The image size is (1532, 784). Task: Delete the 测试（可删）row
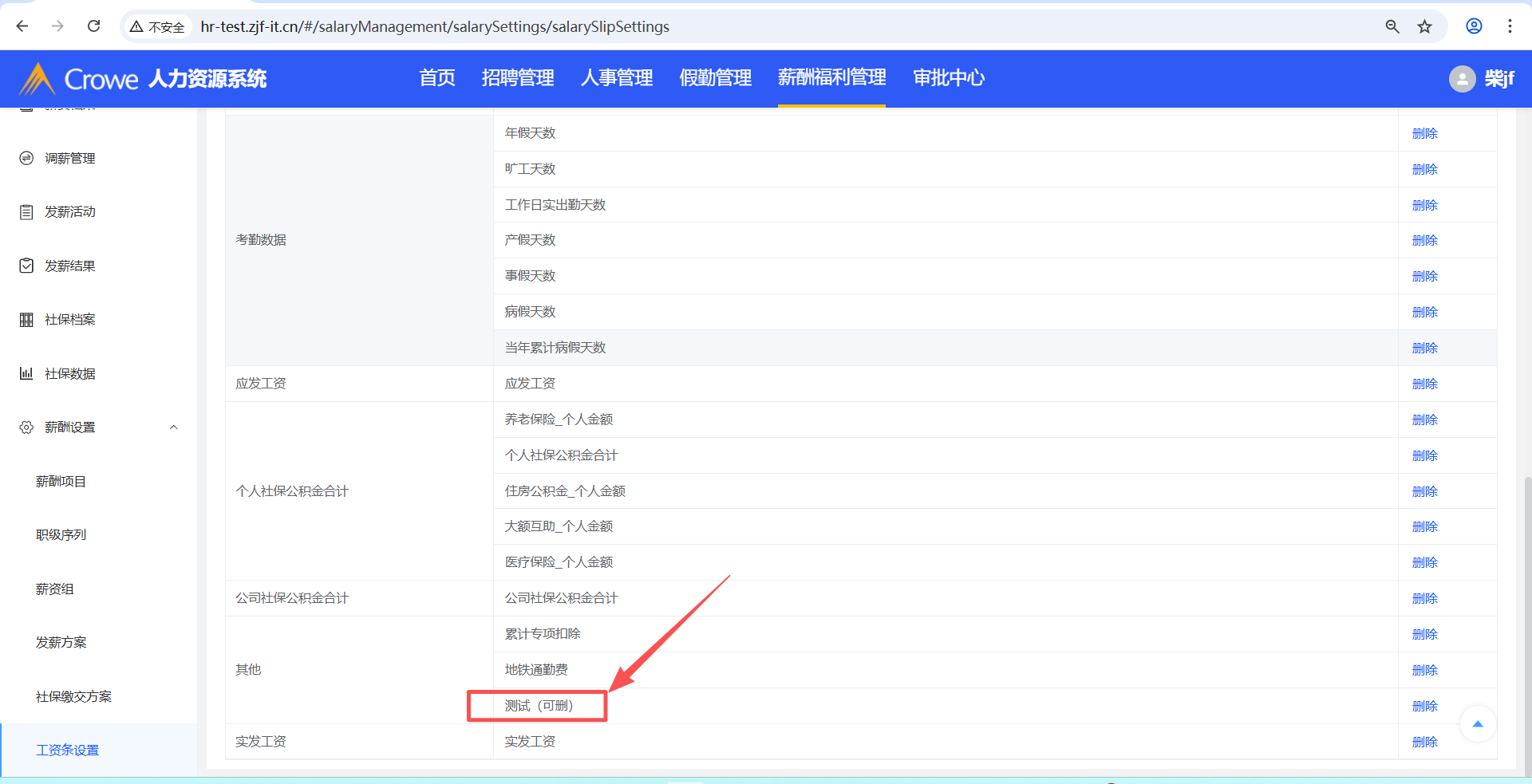click(x=1424, y=706)
